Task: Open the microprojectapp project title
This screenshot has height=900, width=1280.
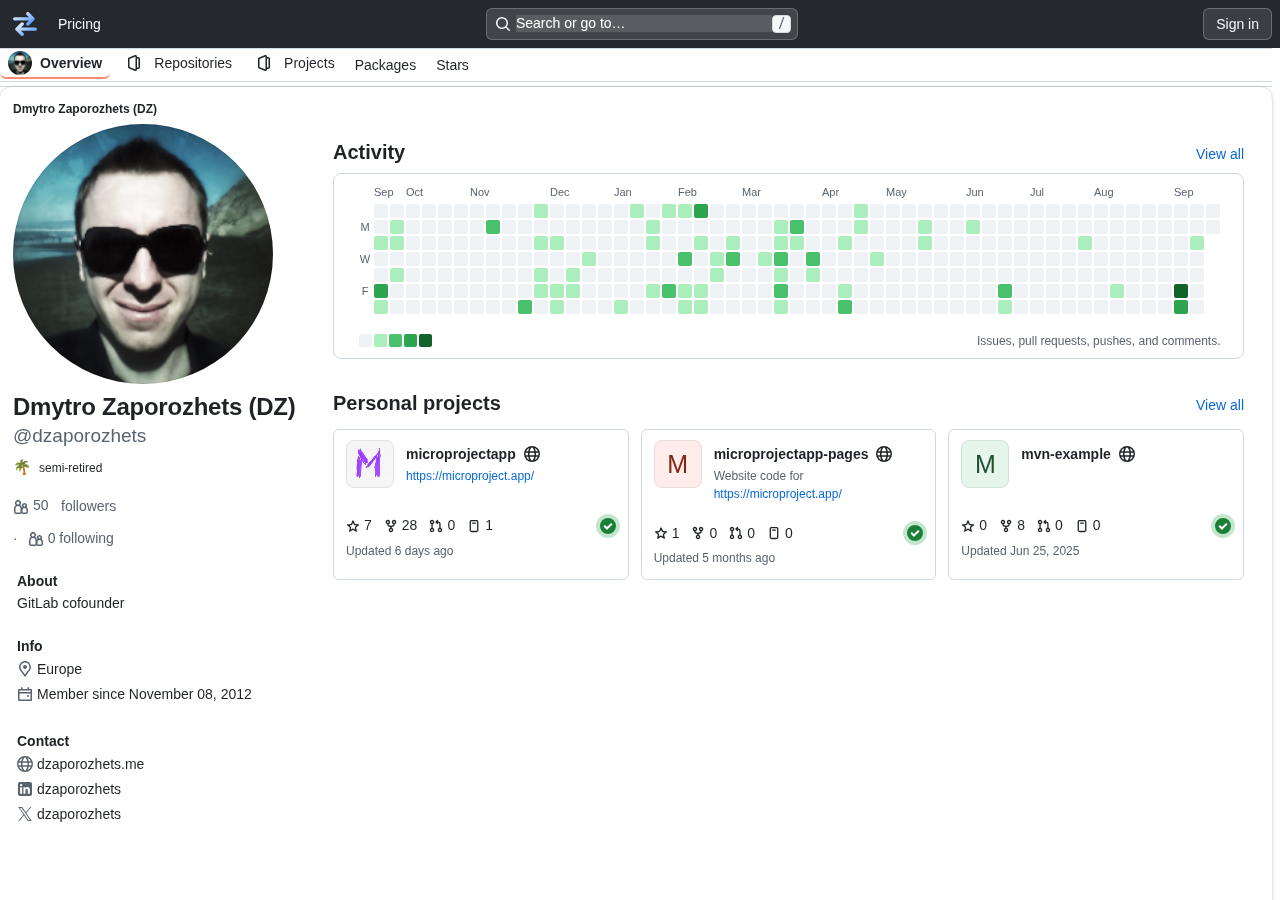Action: tap(461, 454)
